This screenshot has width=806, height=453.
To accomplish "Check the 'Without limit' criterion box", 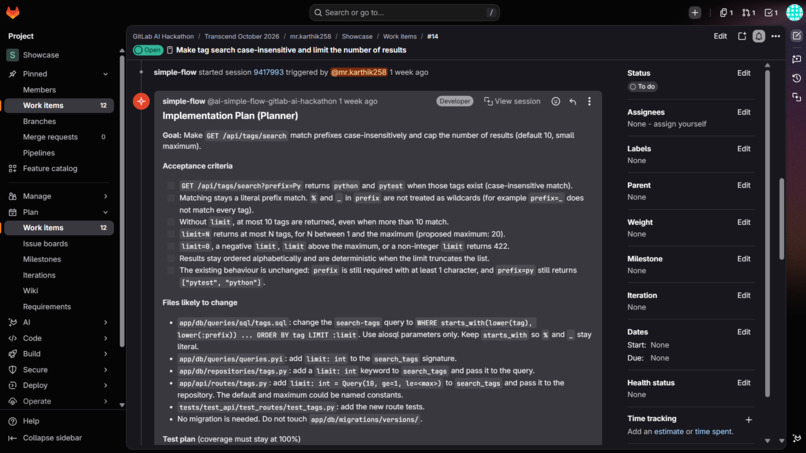I will click(171, 222).
